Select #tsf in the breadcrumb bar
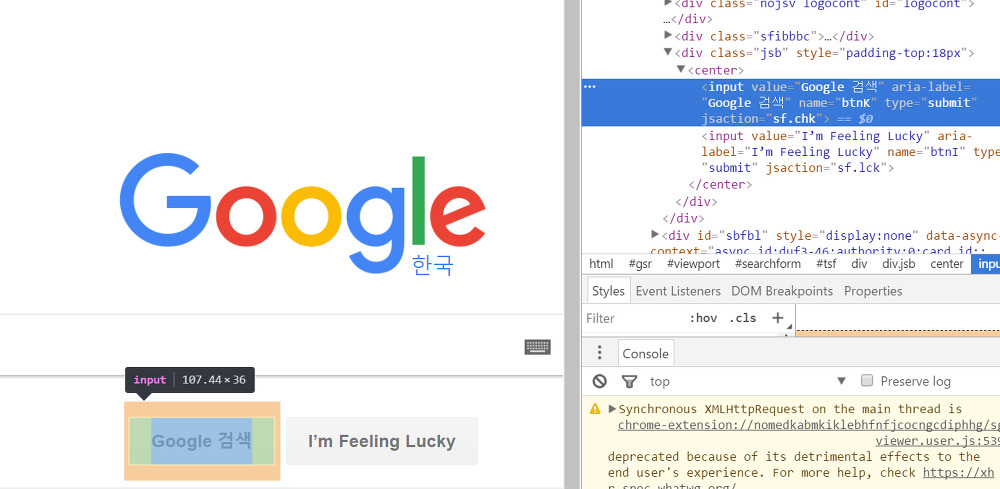Image resolution: width=1000 pixels, height=489 pixels. tap(827, 264)
